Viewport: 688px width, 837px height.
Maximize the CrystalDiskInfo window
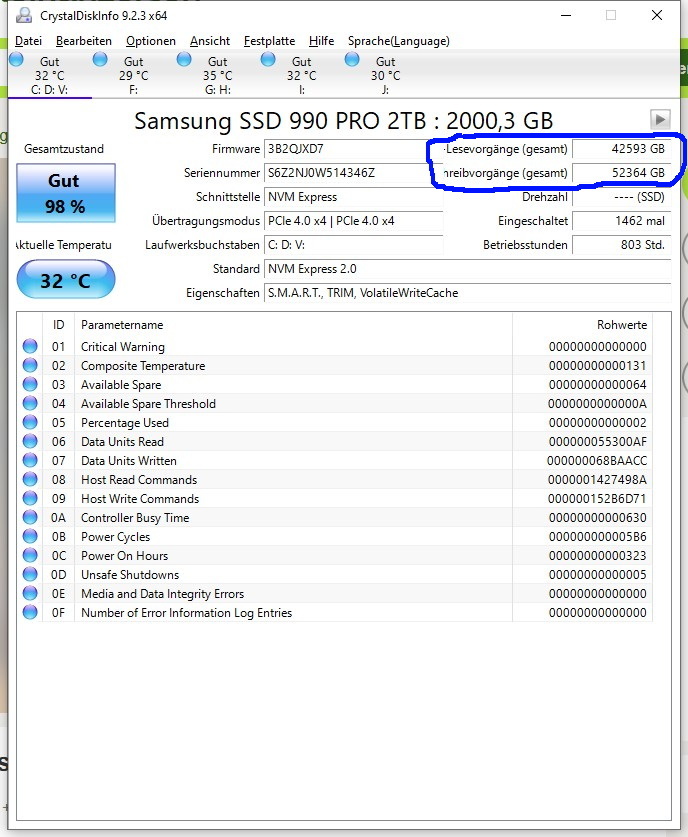611,15
